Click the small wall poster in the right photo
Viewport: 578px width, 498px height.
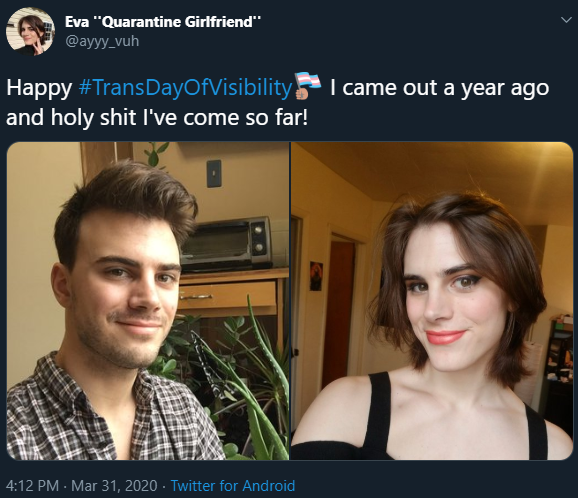[x=316, y=276]
